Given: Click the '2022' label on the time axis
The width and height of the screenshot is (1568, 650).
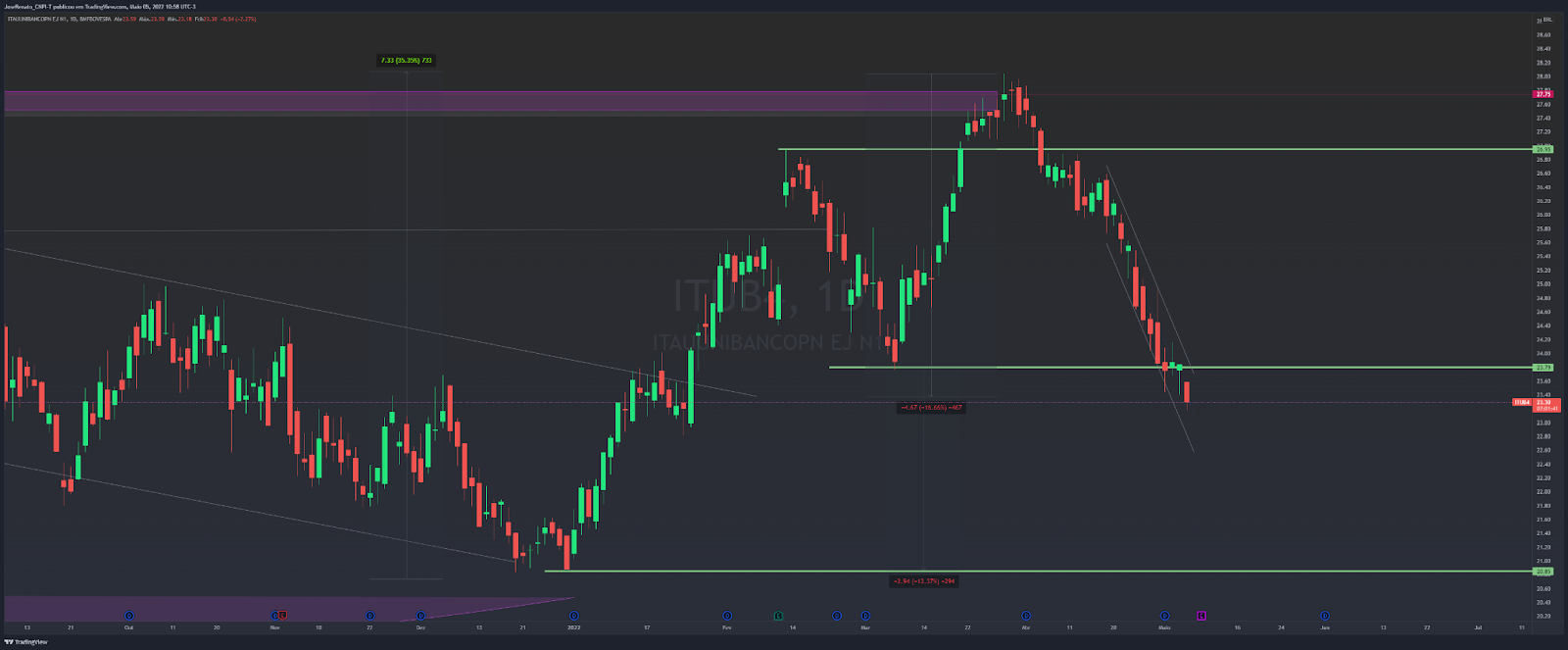Looking at the screenshot, I should coord(574,627).
